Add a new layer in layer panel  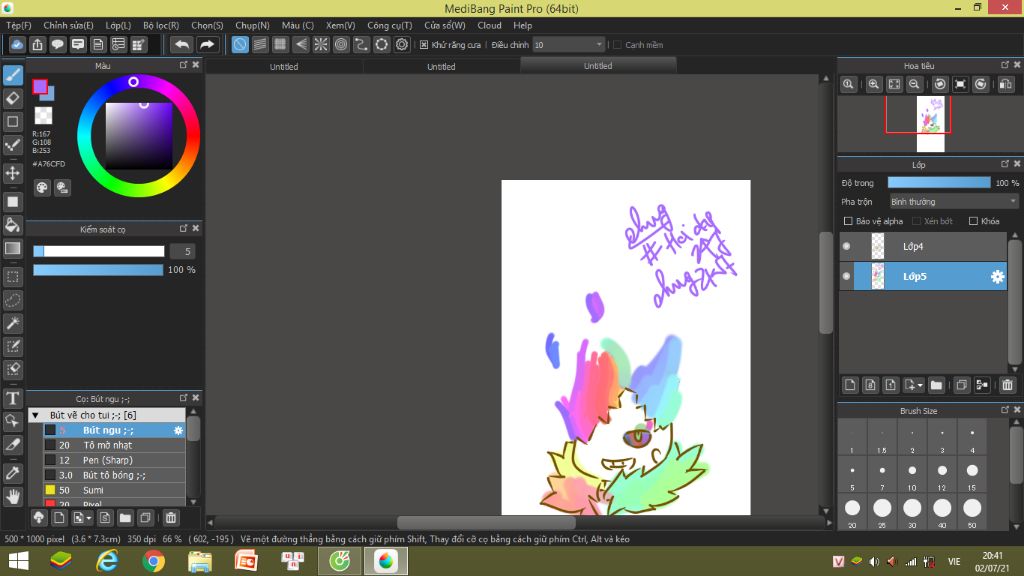[x=850, y=385]
